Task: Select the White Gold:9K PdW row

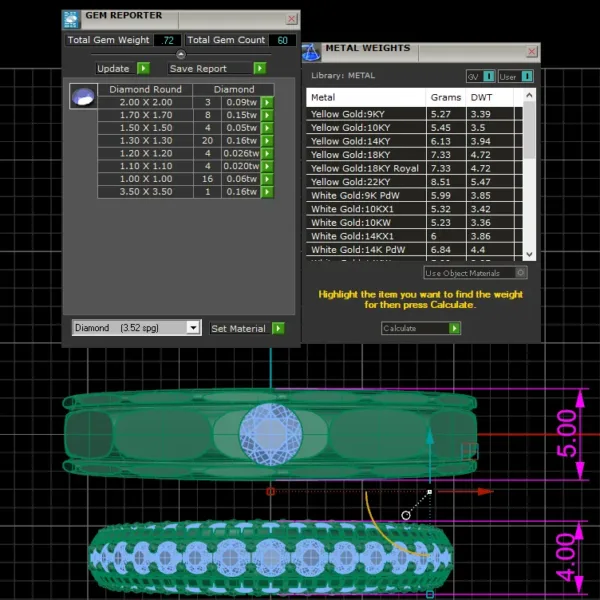Action: click(x=414, y=196)
